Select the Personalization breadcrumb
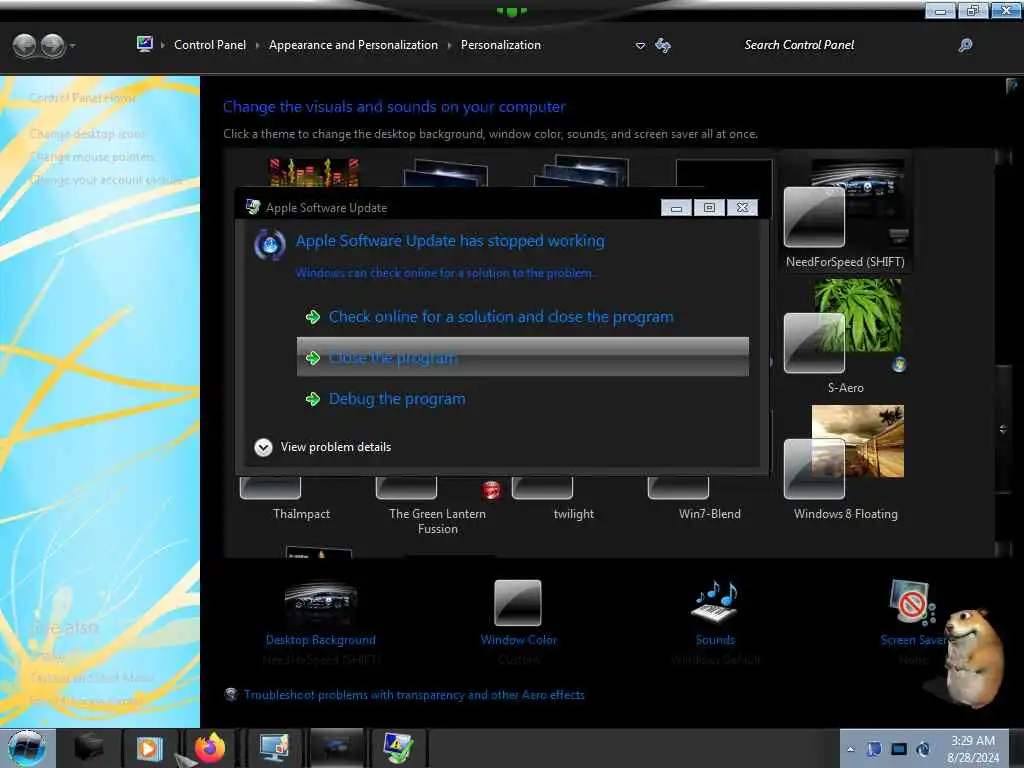1024x768 pixels. coord(500,45)
